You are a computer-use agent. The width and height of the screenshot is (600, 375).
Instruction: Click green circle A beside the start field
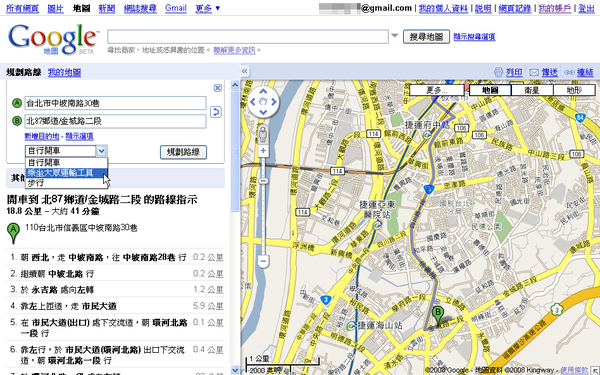[16, 103]
